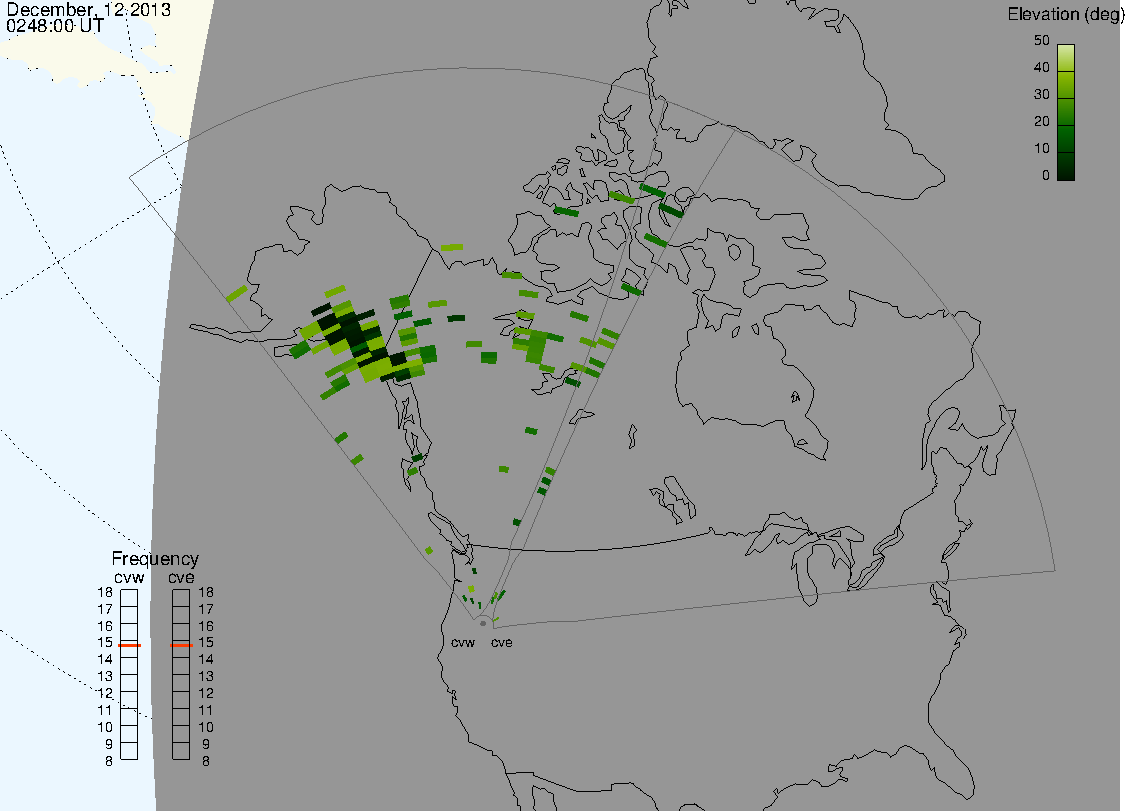
Task: Click the gray radar station dot
Action: 483,624
